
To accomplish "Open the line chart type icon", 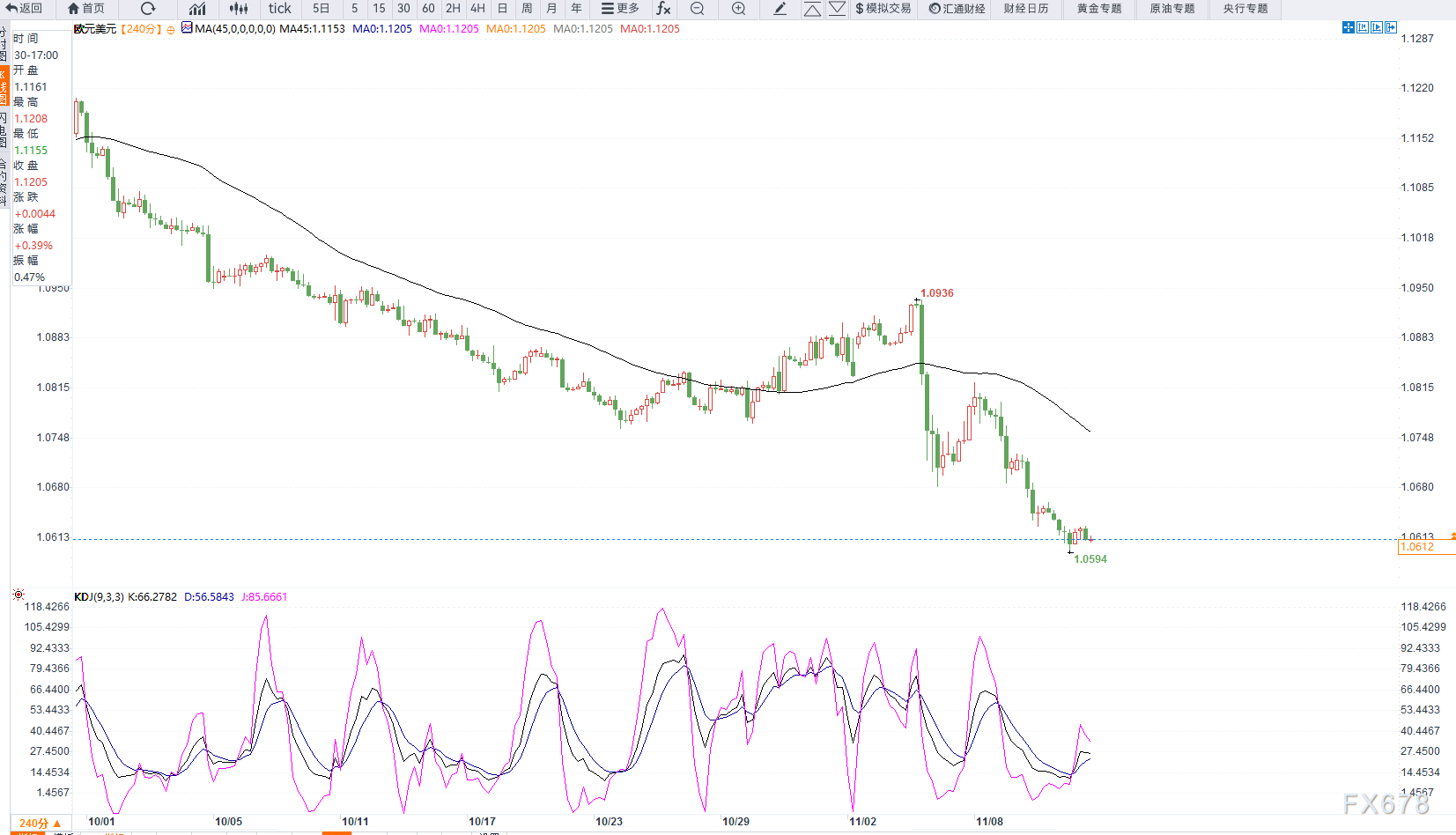I will point(197,9).
